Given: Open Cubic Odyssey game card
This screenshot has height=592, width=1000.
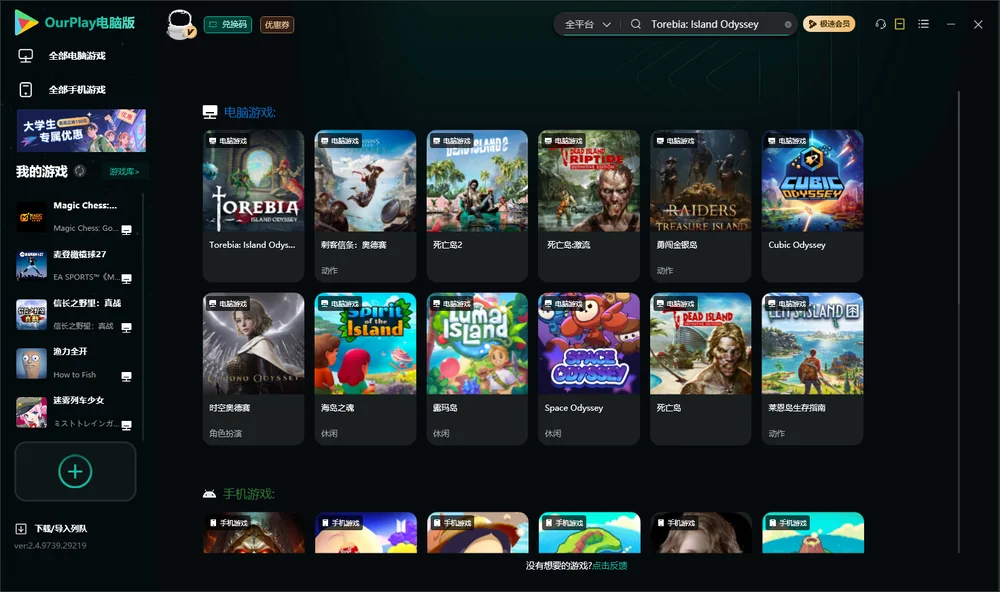Looking at the screenshot, I should (812, 205).
